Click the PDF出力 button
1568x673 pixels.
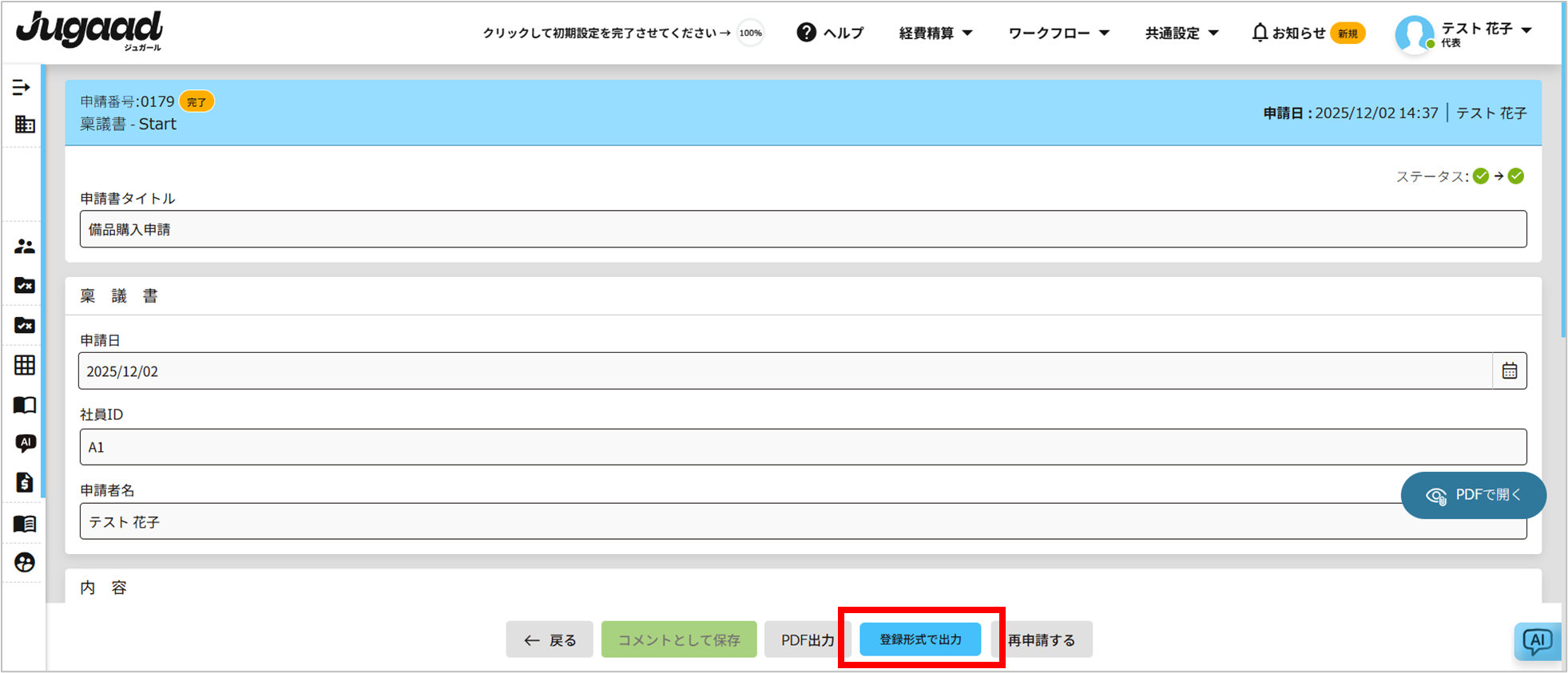(x=805, y=639)
